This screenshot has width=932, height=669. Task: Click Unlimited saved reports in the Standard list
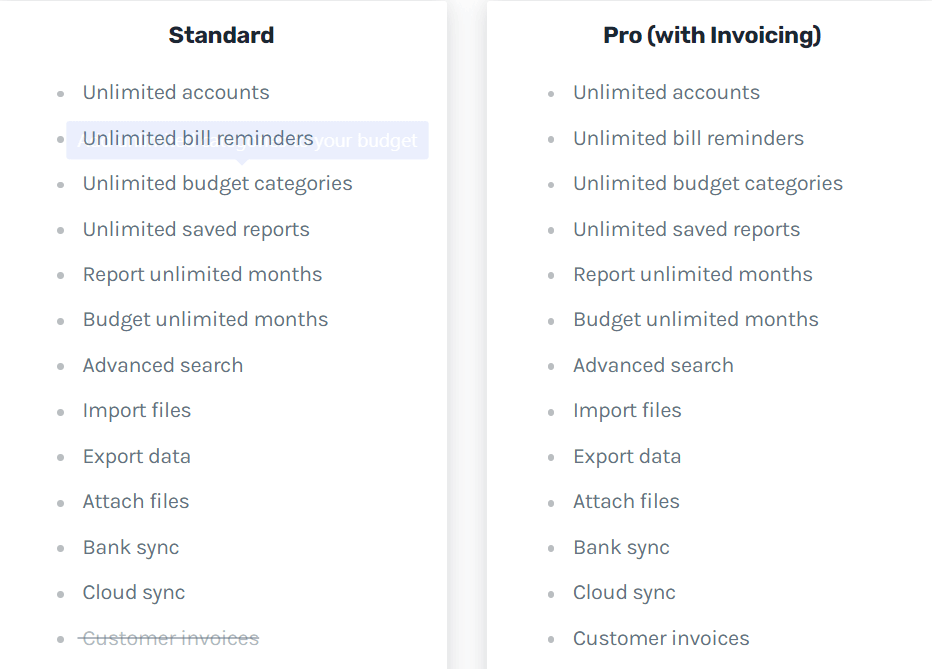[196, 230]
